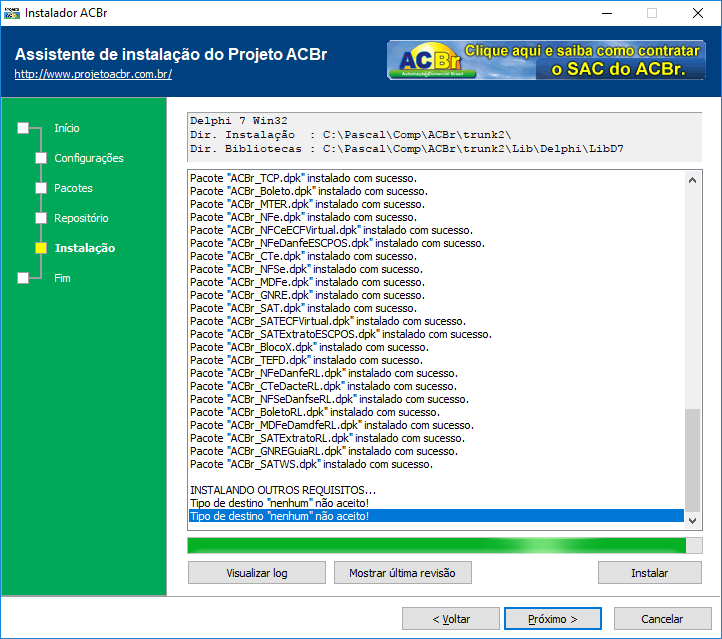Select the ACBr_TCP.dpk log line
Viewport: 722px width, 639px height.
(436, 178)
